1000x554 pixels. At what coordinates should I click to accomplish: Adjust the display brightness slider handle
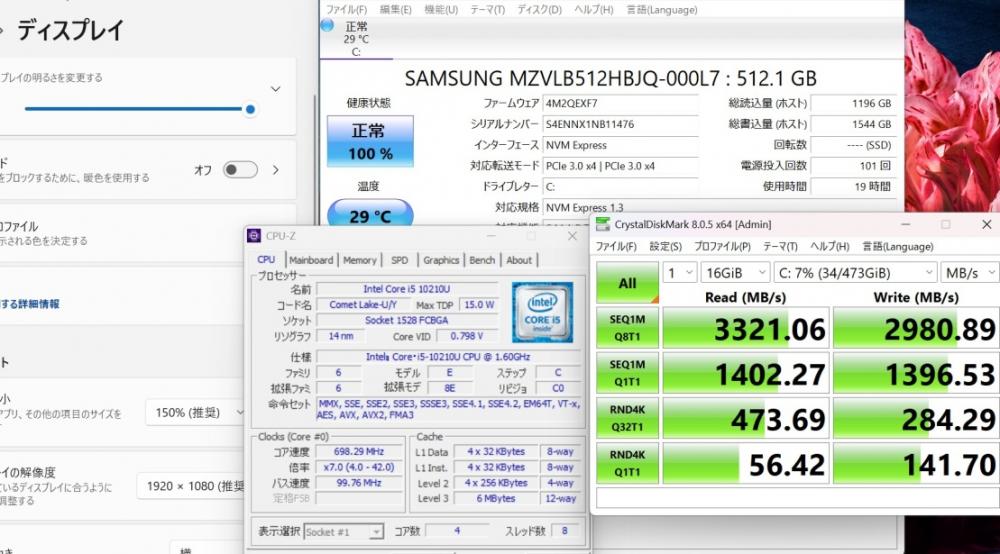click(251, 109)
